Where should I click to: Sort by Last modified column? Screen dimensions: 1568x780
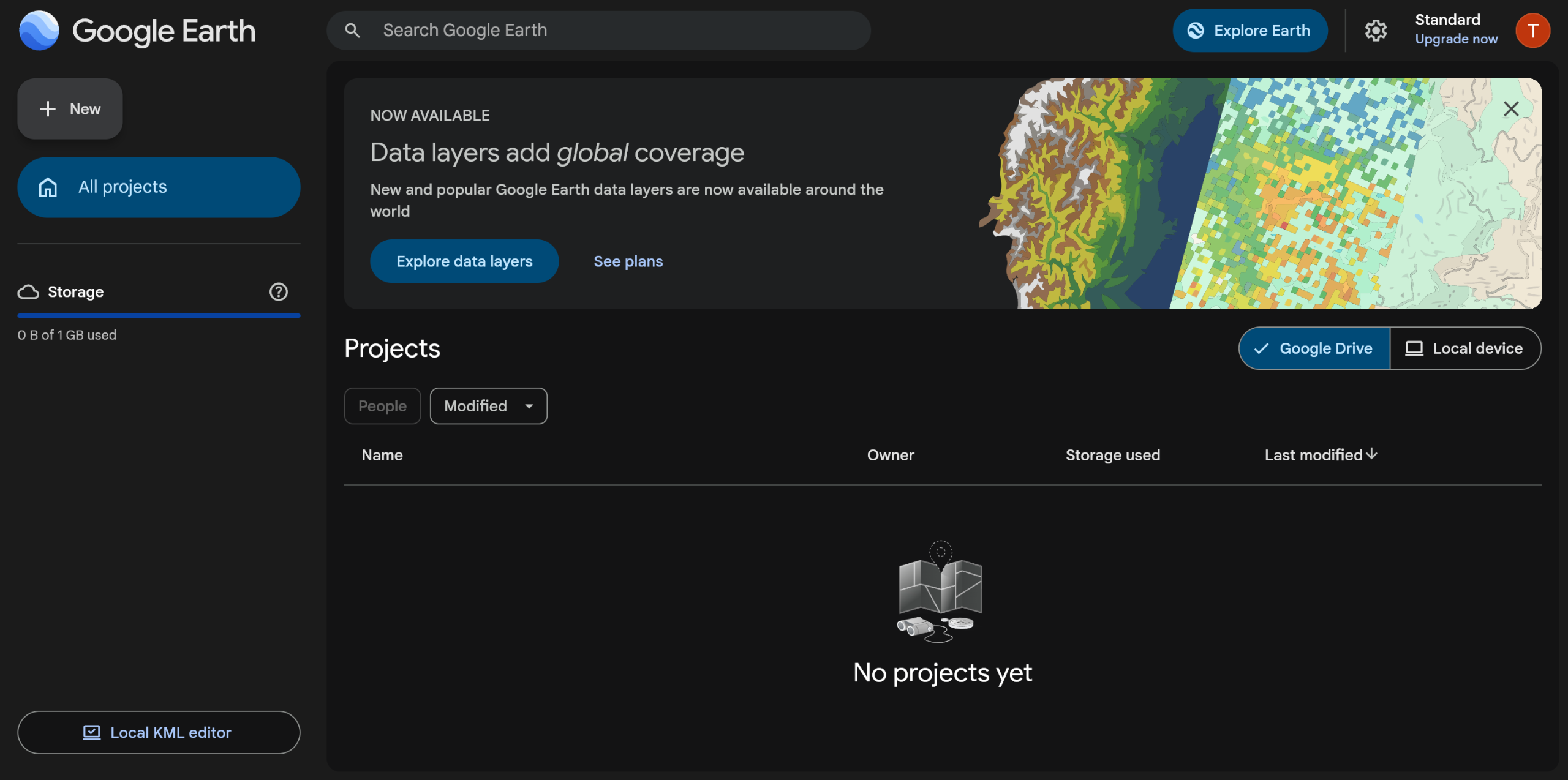[1314, 455]
